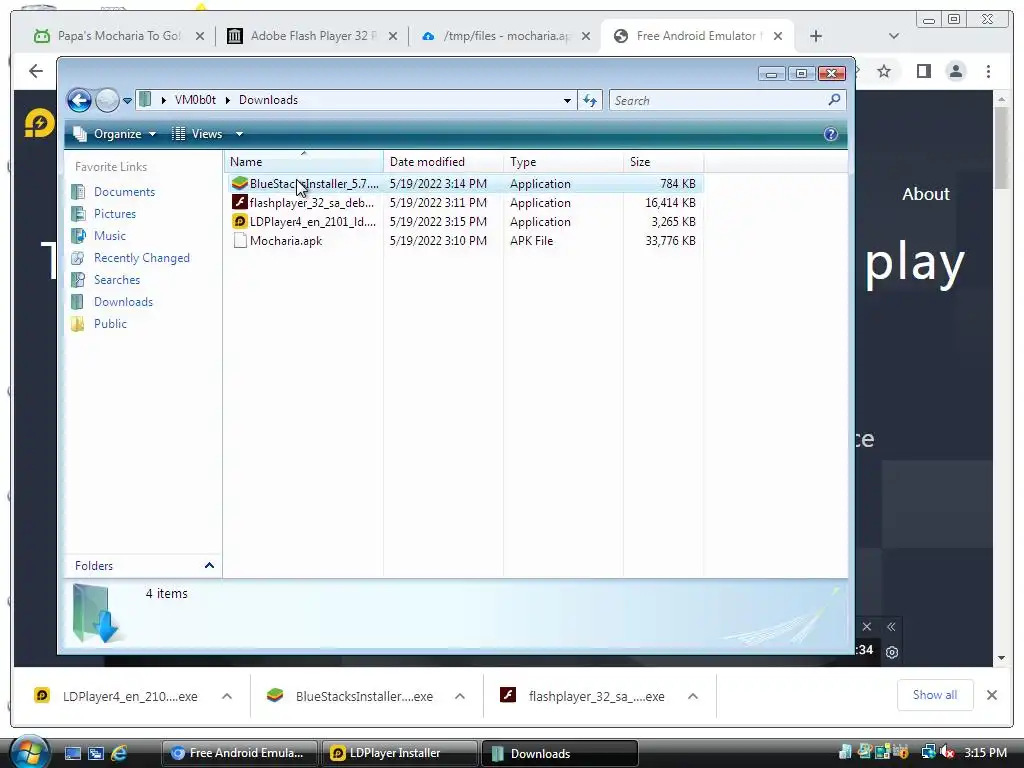Viewport: 1024px width, 768px height.
Task: Open the Windows Start orb
Action: [29, 752]
